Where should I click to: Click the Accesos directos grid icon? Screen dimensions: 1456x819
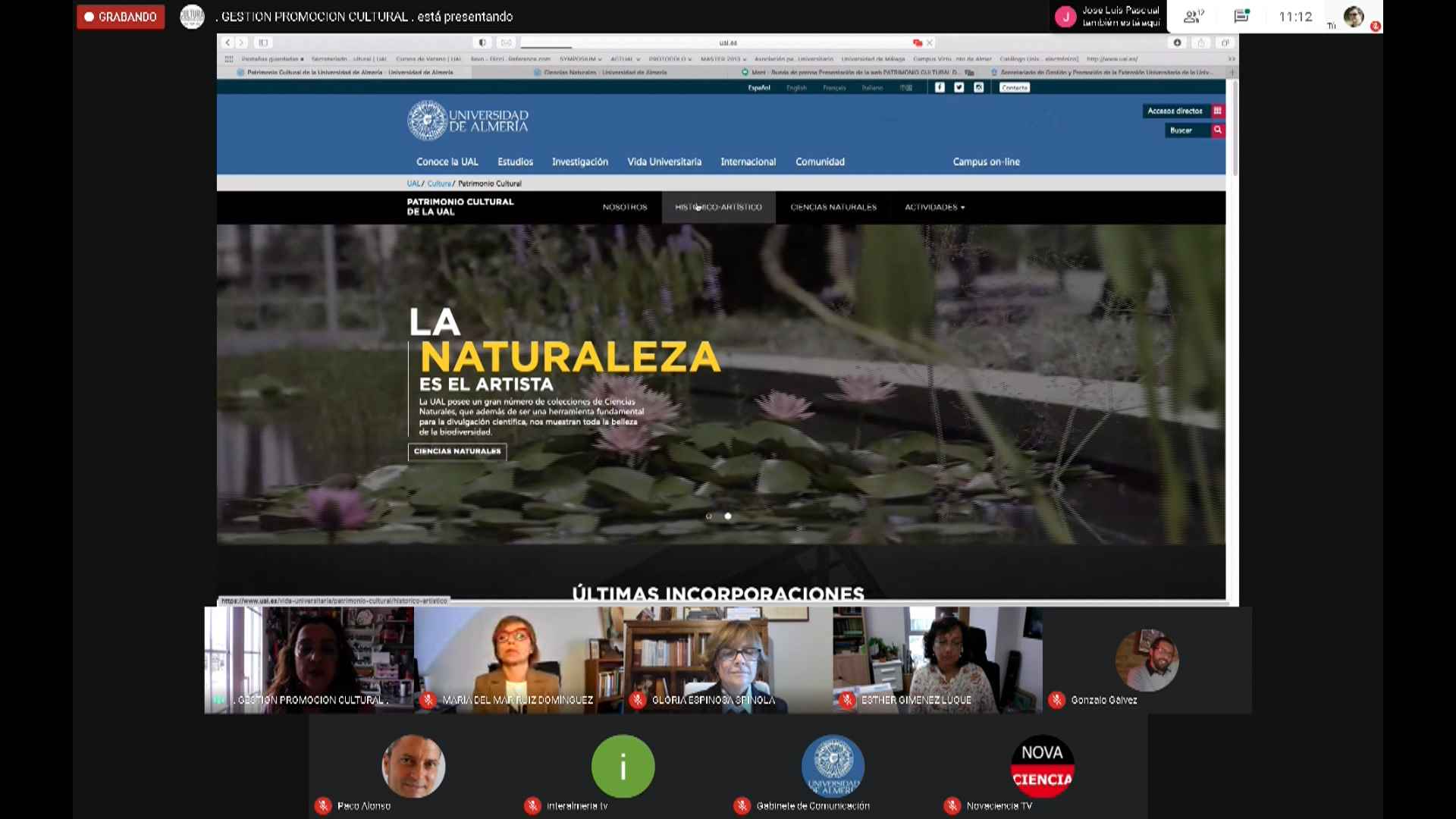pyautogui.click(x=1218, y=111)
